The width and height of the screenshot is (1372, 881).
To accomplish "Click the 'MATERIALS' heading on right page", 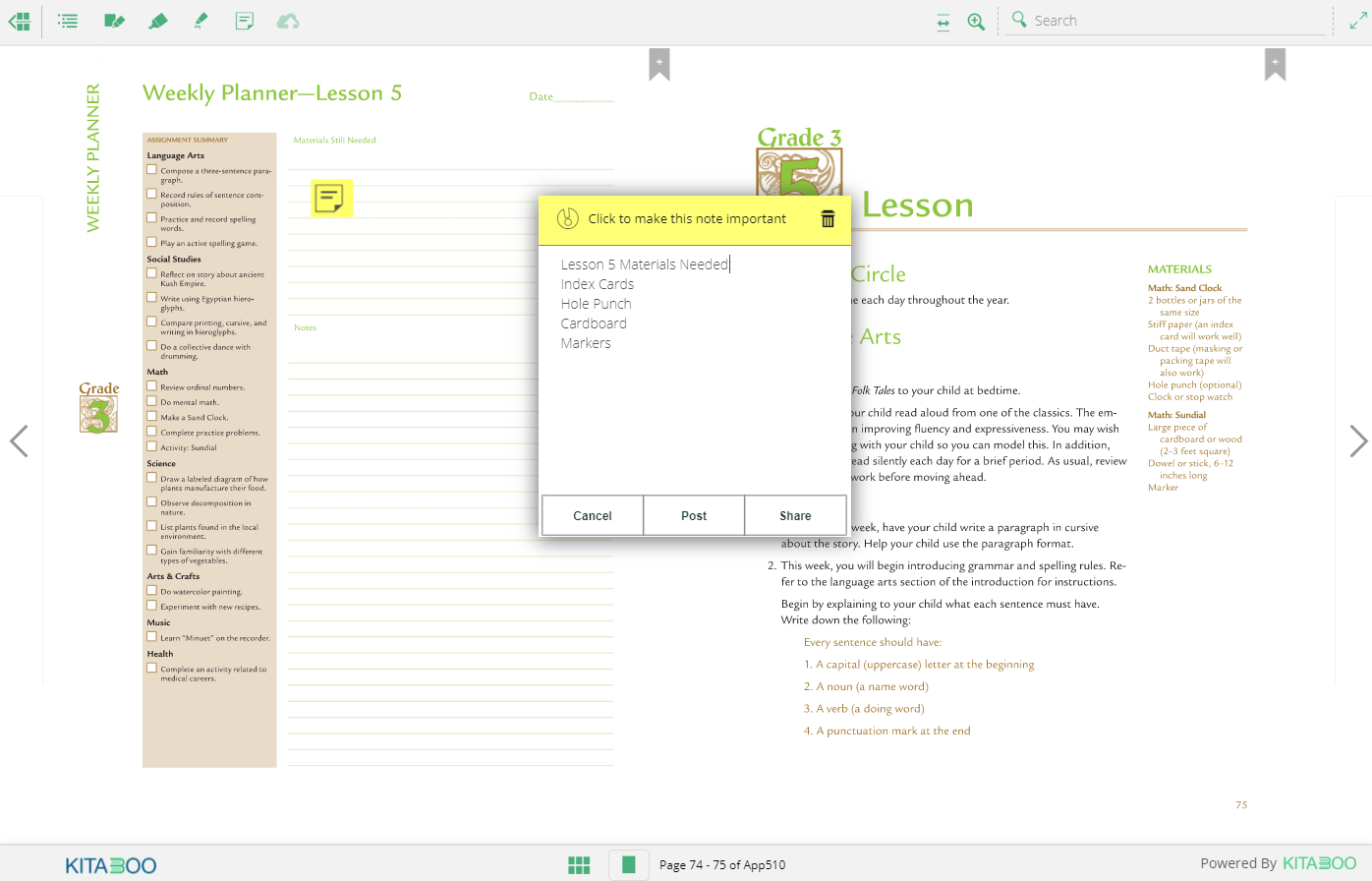I will point(1179,268).
